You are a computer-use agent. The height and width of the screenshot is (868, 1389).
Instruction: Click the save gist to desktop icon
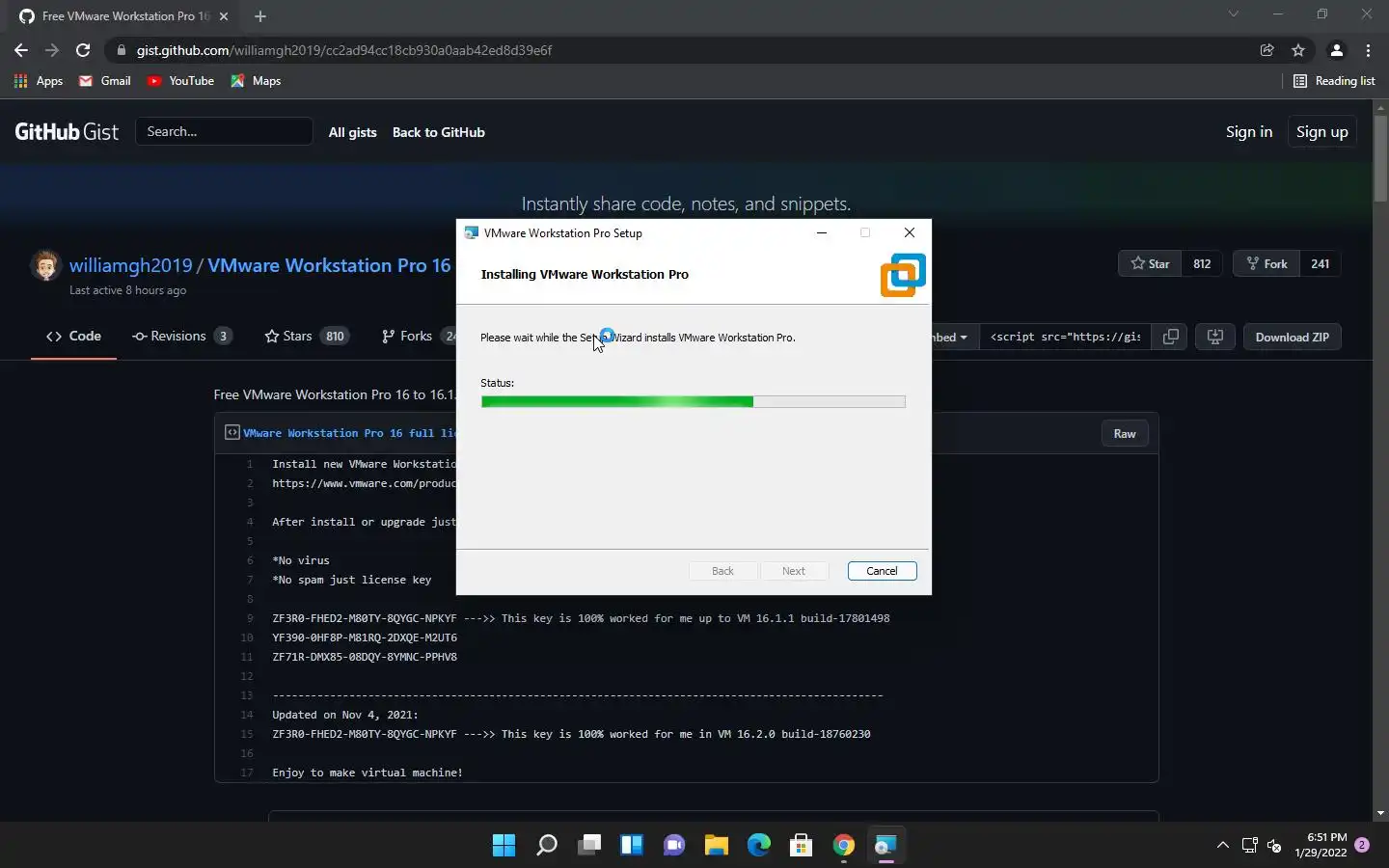pos(1214,338)
